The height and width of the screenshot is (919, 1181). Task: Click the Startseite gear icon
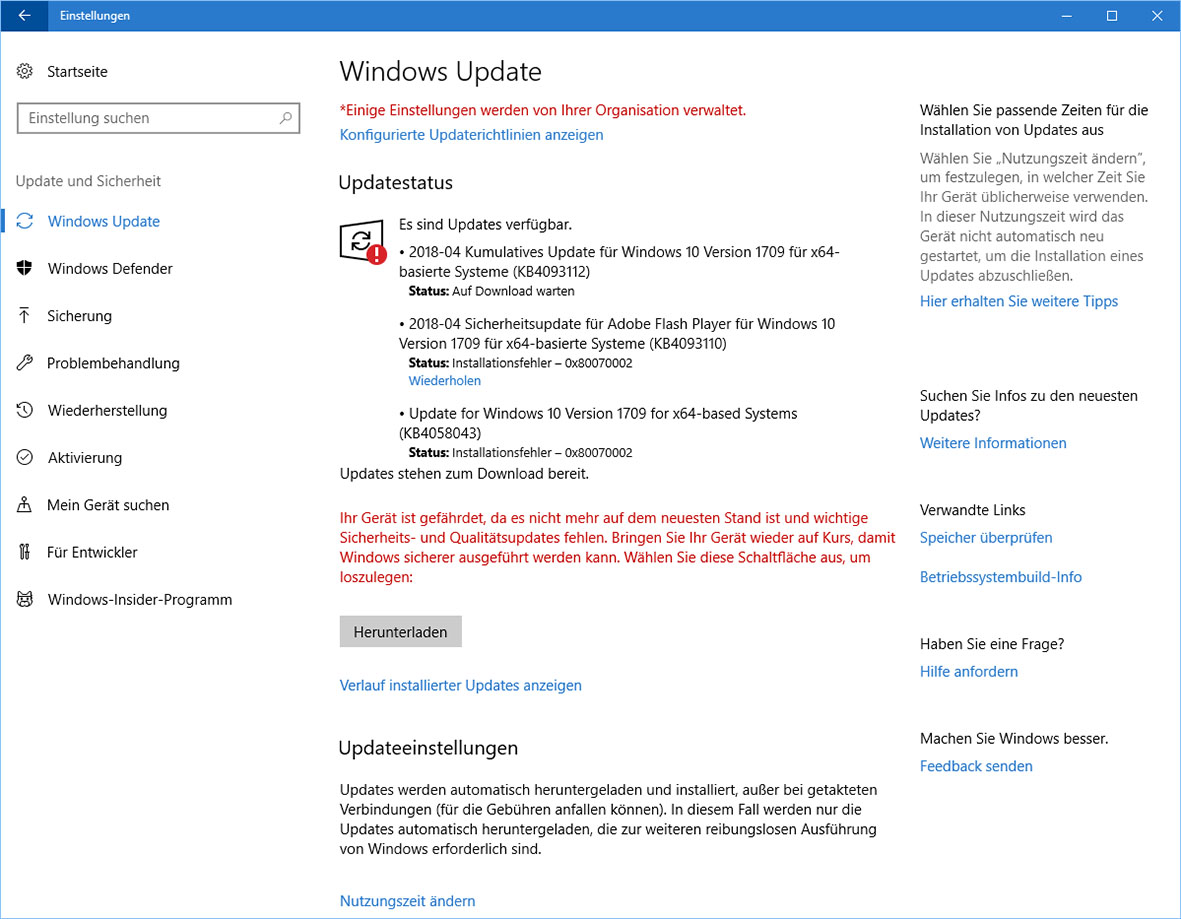tap(25, 72)
